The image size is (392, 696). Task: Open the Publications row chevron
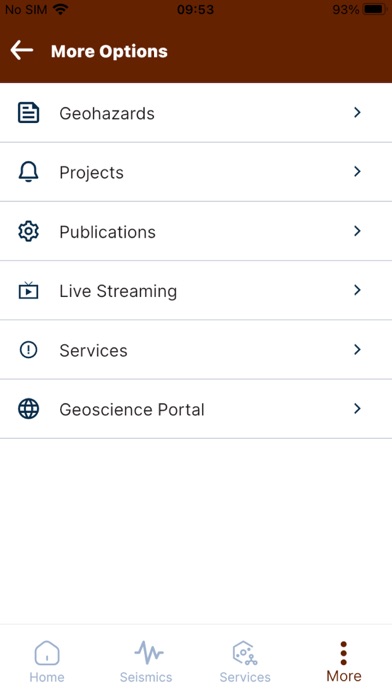tap(357, 231)
